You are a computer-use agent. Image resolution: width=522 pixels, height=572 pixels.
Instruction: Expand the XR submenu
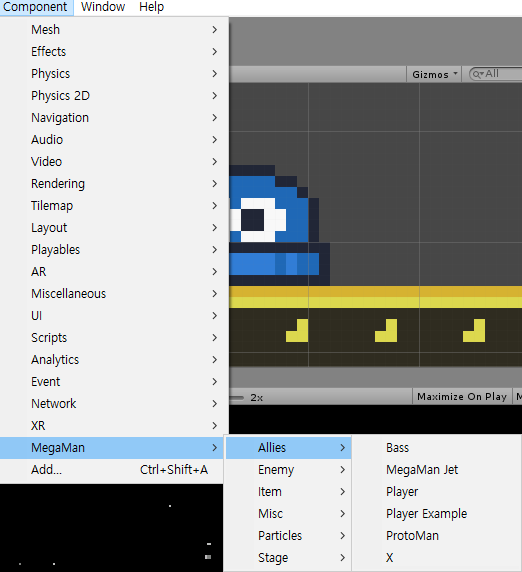(114, 425)
